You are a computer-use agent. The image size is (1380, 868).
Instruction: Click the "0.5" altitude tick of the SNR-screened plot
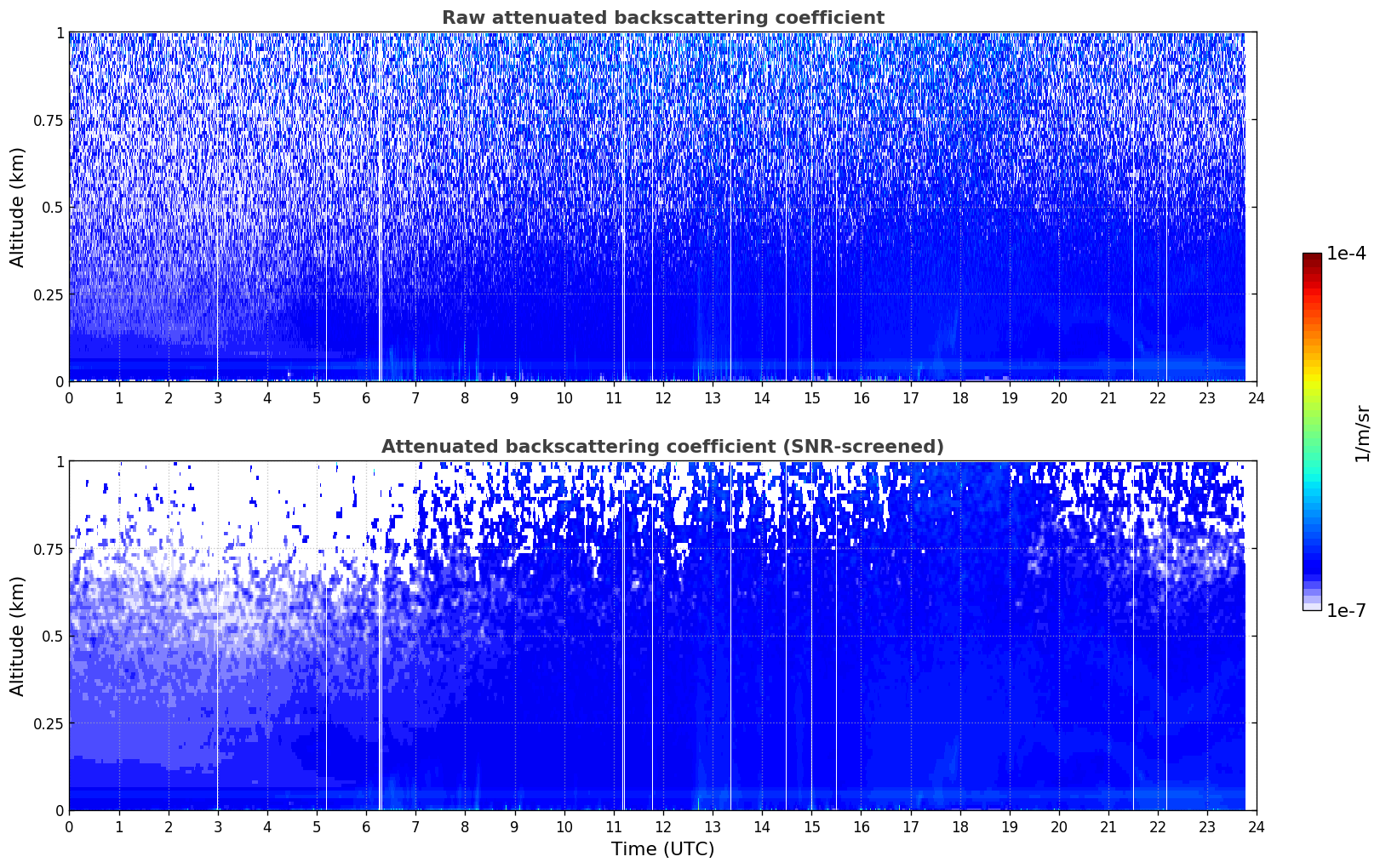tap(53, 636)
